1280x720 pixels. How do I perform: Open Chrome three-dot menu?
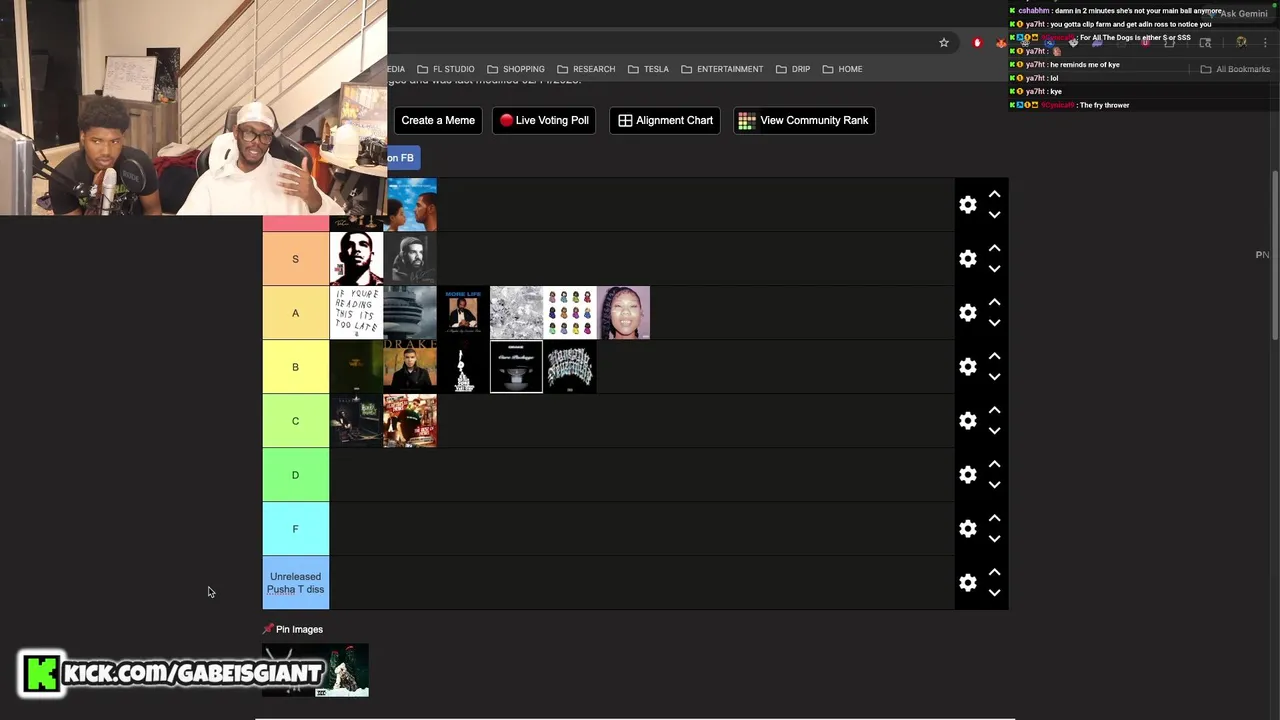coord(1265,43)
